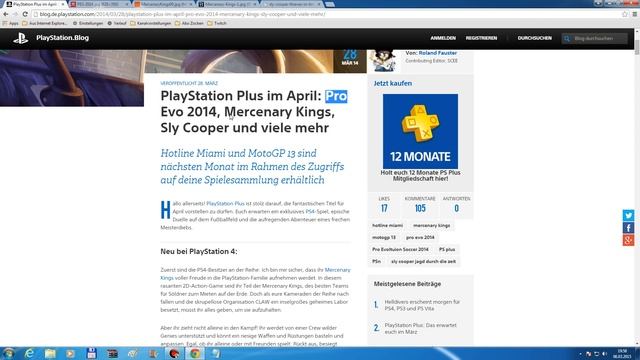Open the Aus Internet Explorer bookmark folder
Screen dimensions: 640x360
tap(45, 23)
